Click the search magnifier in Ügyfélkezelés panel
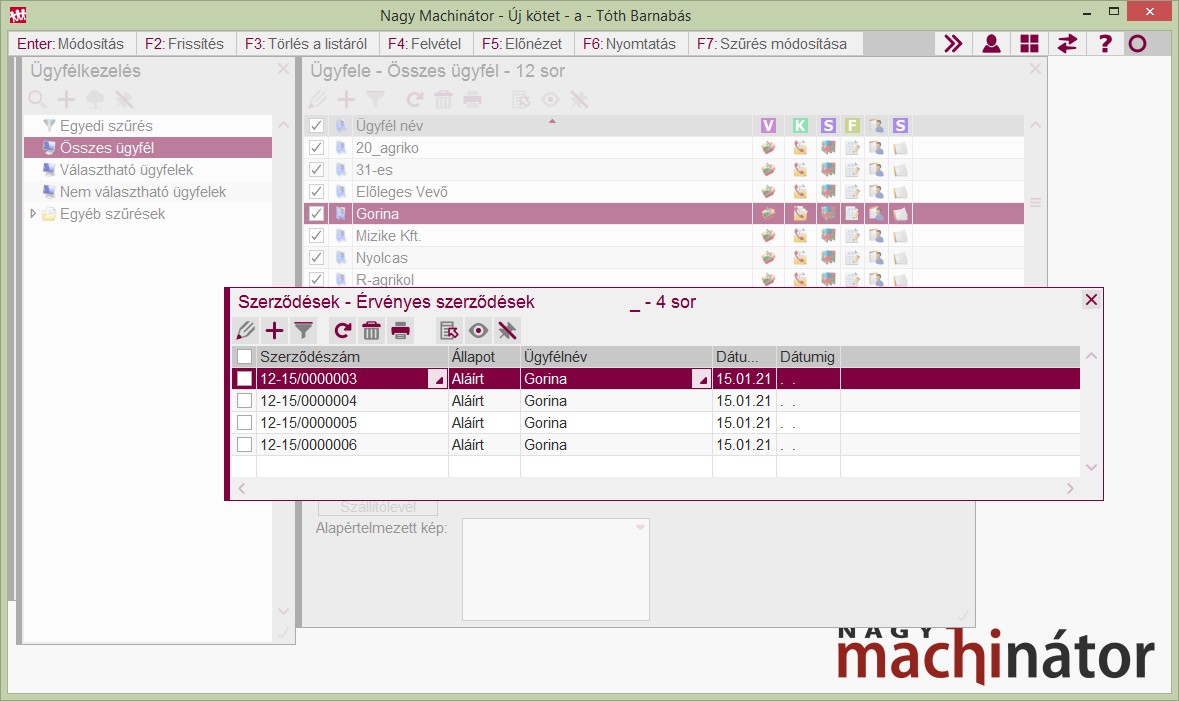The image size is (1179, 701). [37, 99]
